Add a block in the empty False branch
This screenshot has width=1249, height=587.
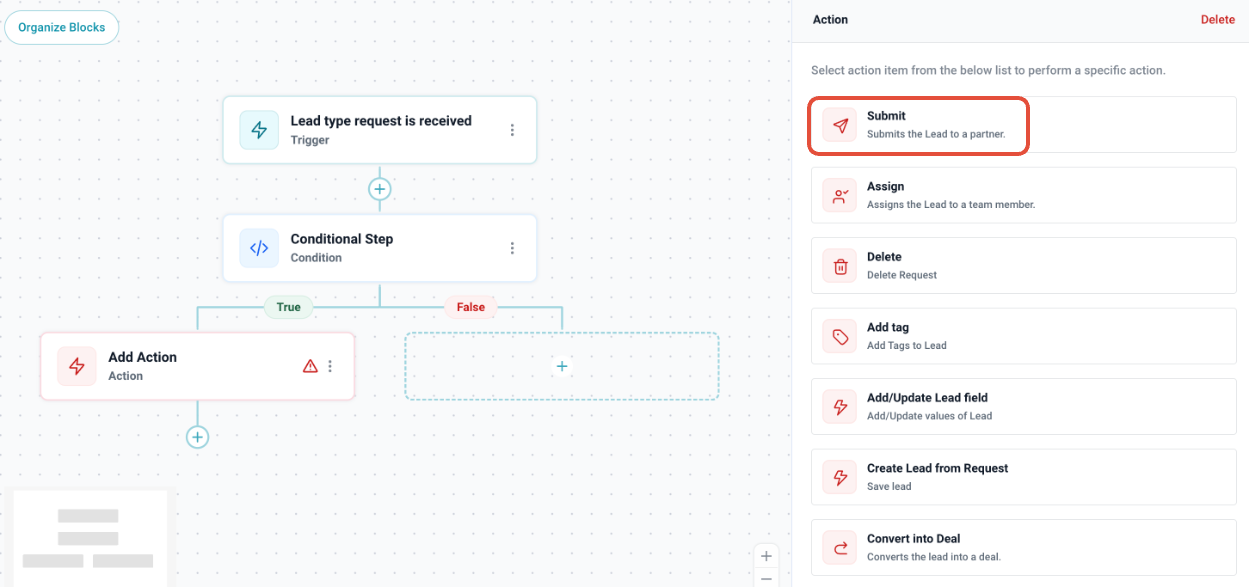[x=562, y=366]
